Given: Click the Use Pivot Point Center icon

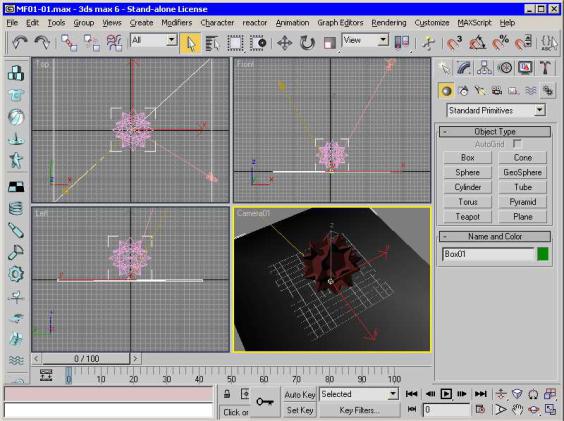Looking at the screenshot, I should click(402, 43).
